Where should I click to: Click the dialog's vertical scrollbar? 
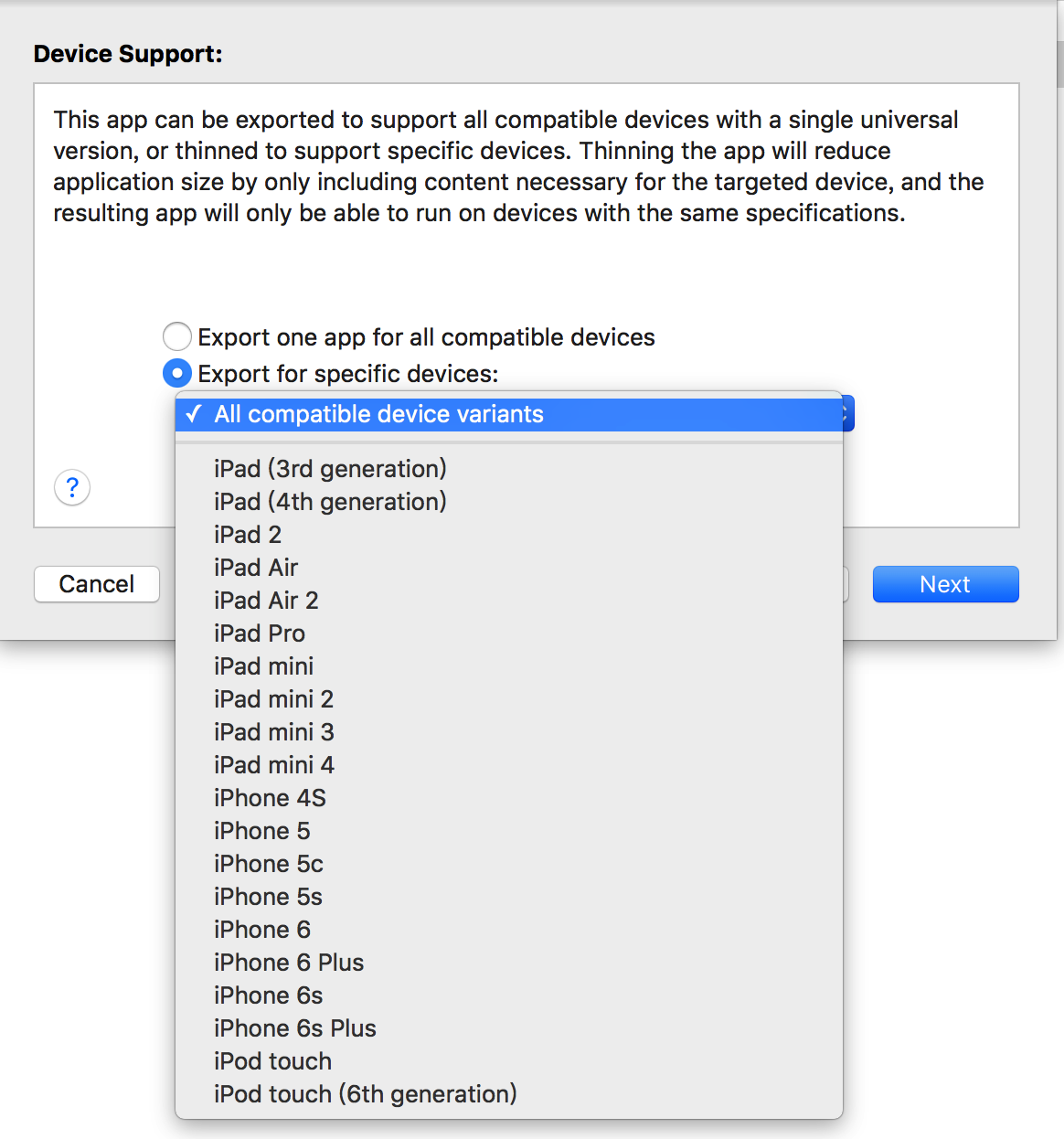click(x=1059, y=64)
